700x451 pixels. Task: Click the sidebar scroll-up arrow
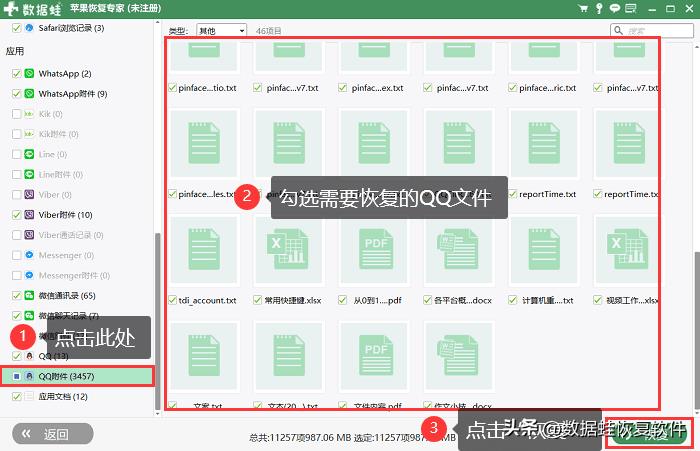157,23
